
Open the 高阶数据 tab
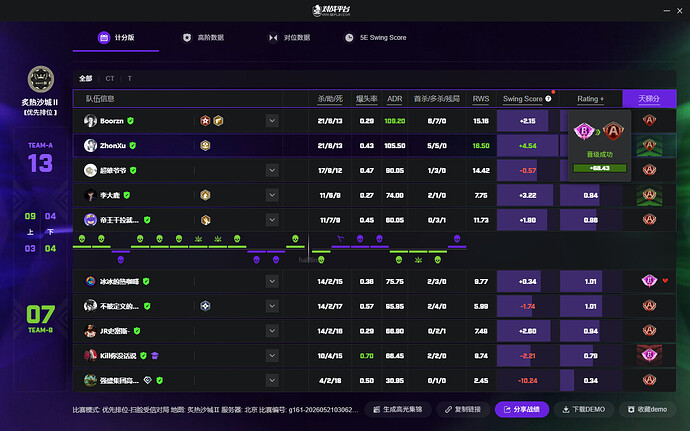203,38
